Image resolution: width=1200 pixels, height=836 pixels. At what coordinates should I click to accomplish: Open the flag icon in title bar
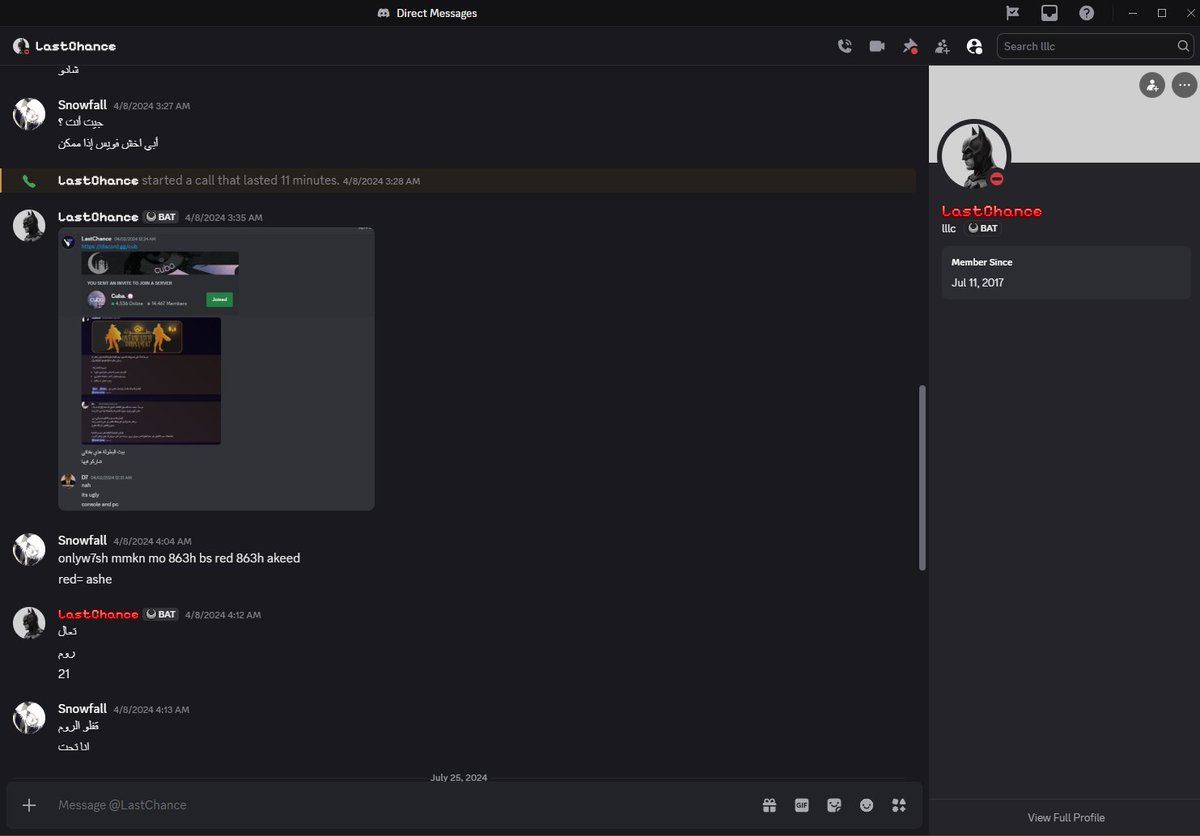[1012, 13]
